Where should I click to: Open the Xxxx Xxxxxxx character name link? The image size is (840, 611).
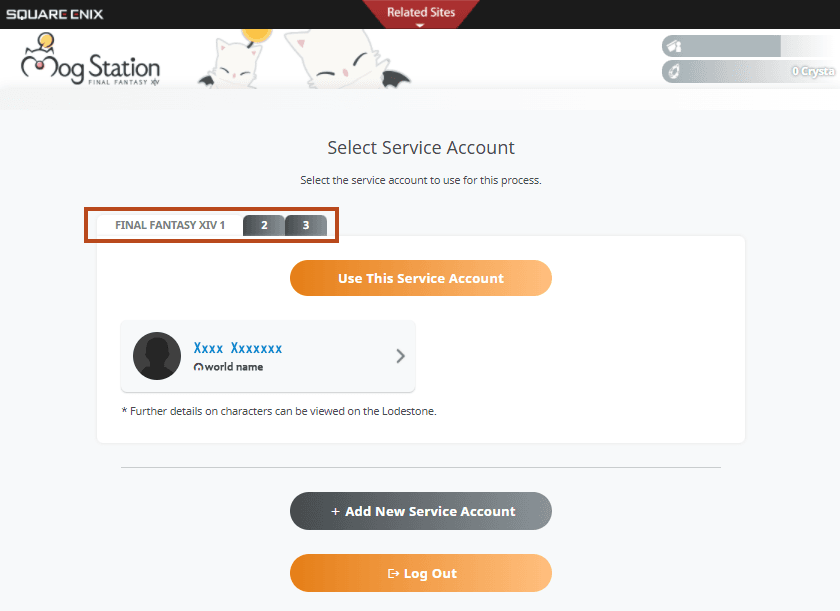pyautogui.click(x=237, y=348)
